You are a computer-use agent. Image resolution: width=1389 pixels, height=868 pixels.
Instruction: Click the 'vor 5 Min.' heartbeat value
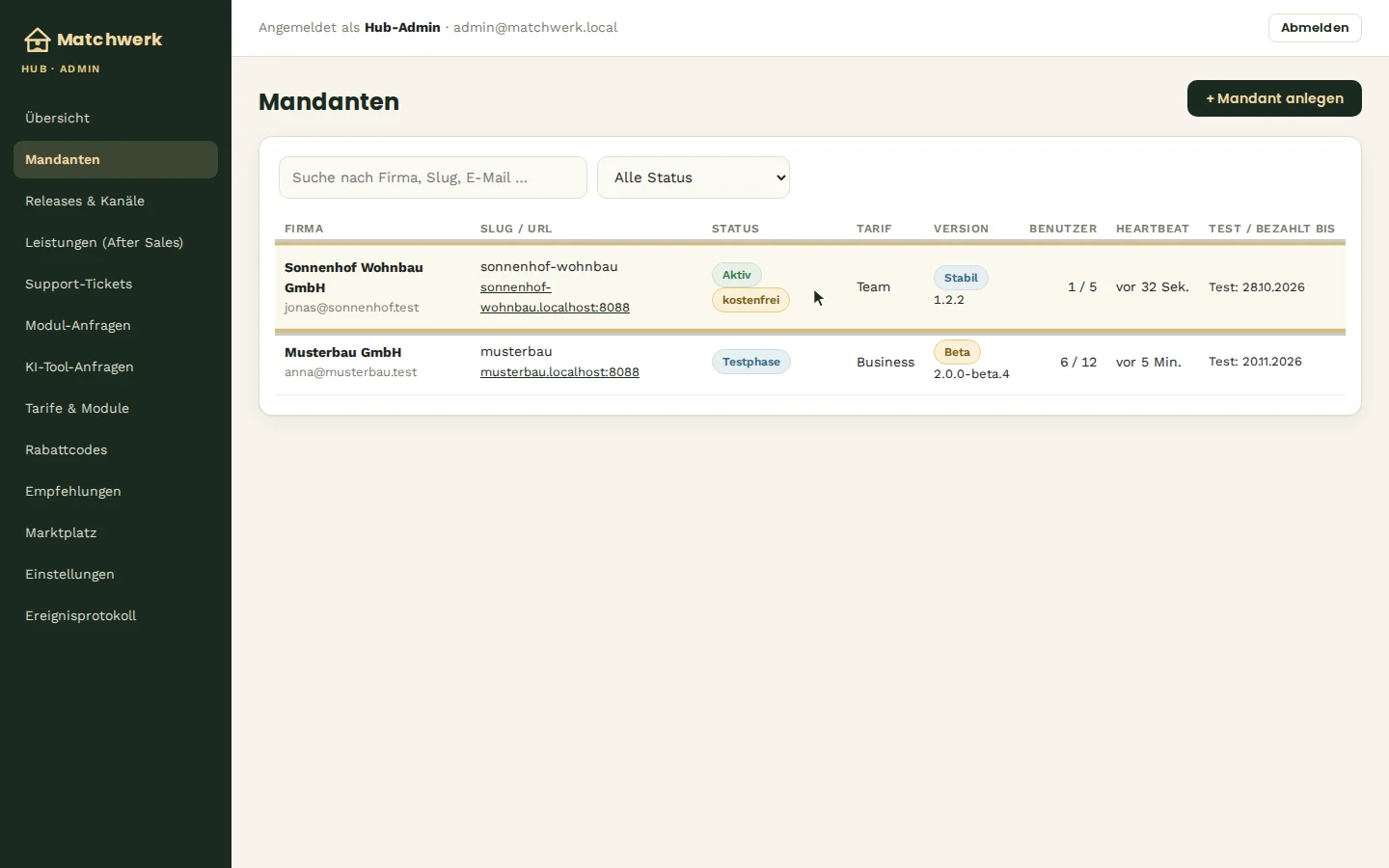(x=1149, y=363)
